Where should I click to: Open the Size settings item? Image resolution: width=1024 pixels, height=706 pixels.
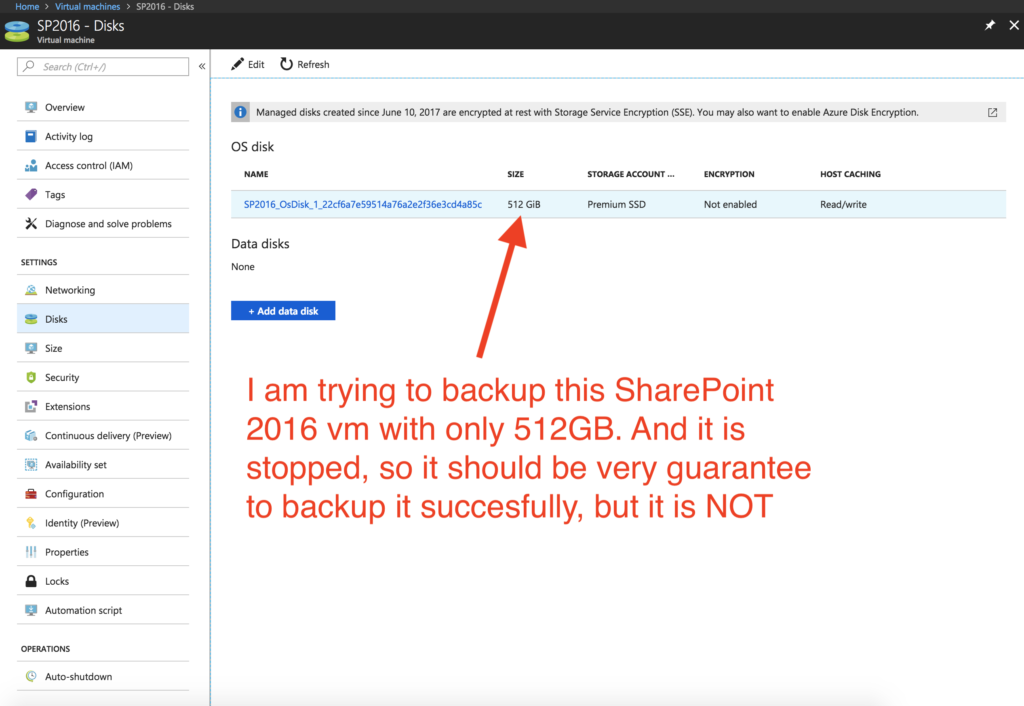103,348
